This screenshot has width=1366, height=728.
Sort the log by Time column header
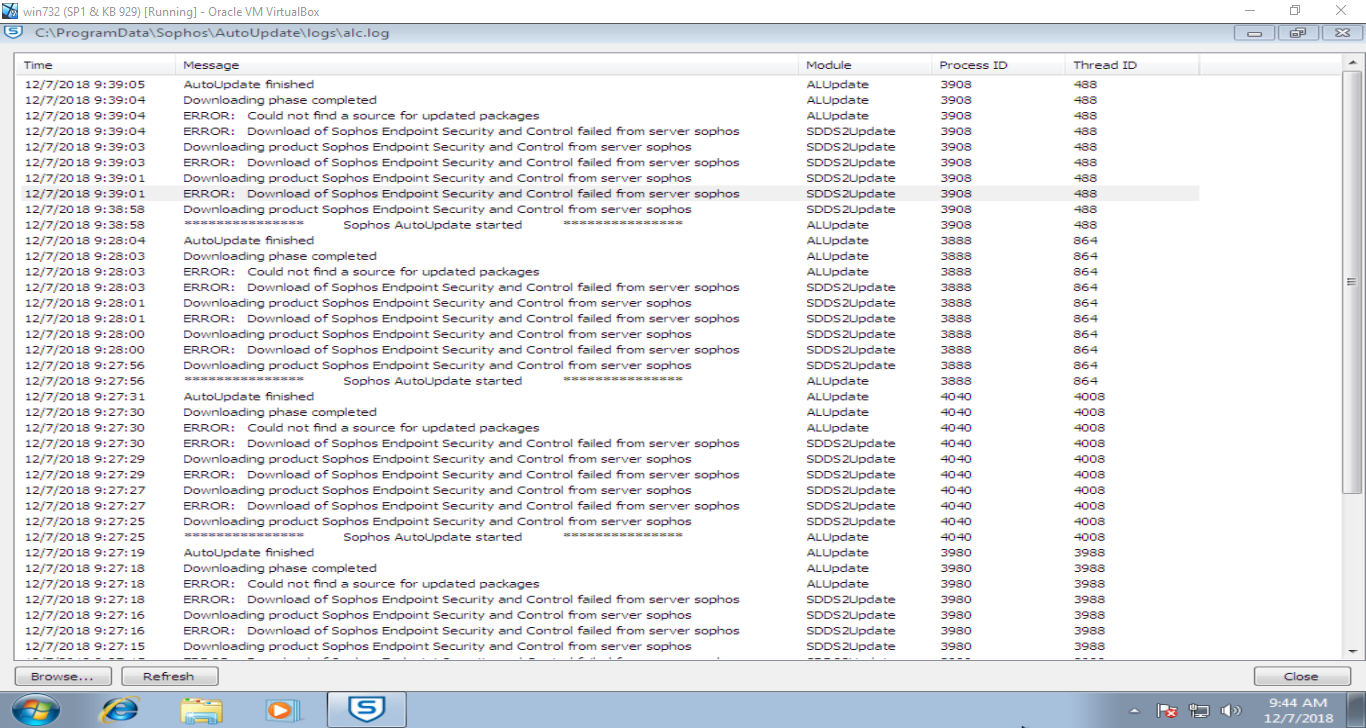pyautogui.click(x=97, y=65)
